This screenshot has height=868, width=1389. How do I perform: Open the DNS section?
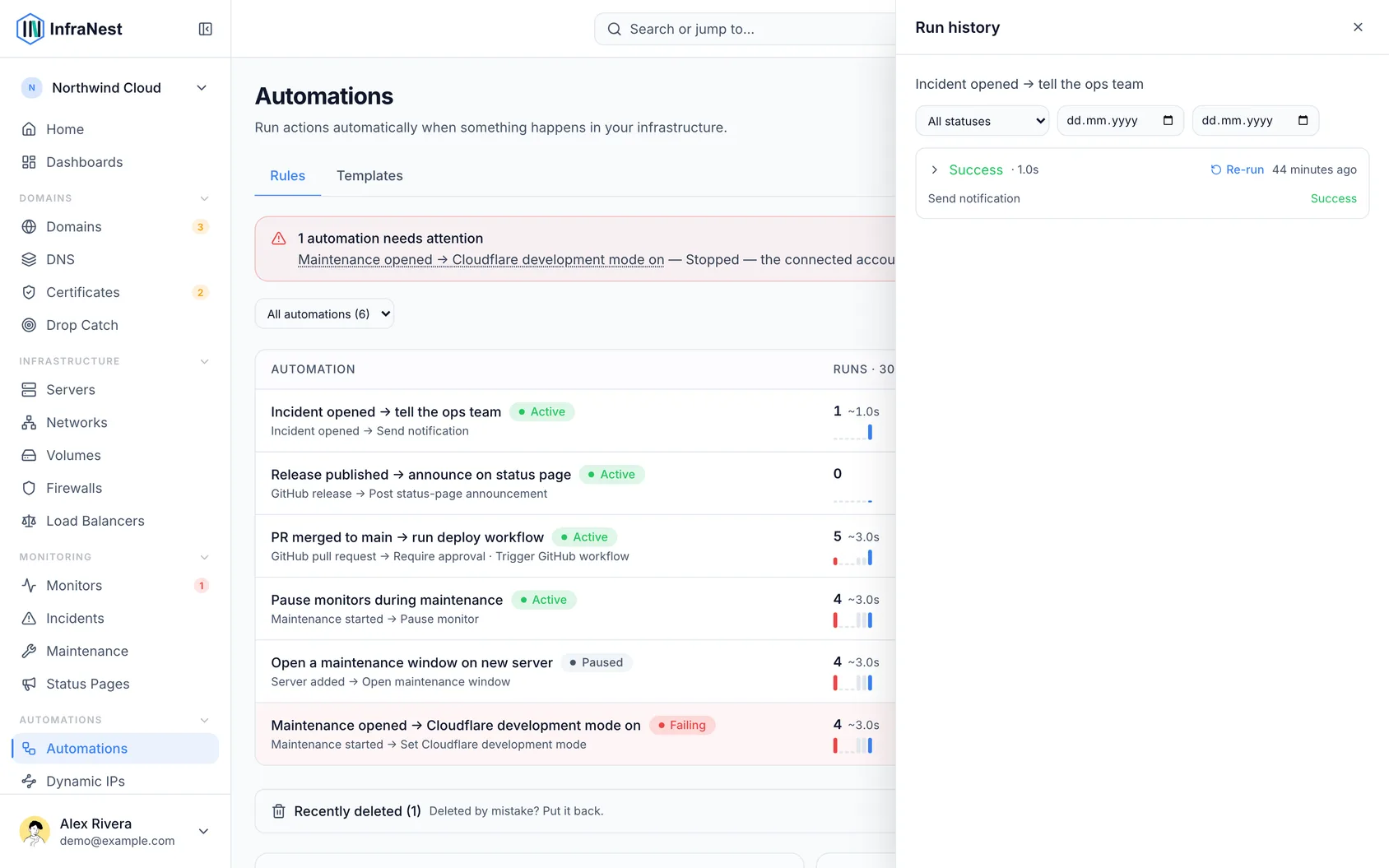[115, 259]
